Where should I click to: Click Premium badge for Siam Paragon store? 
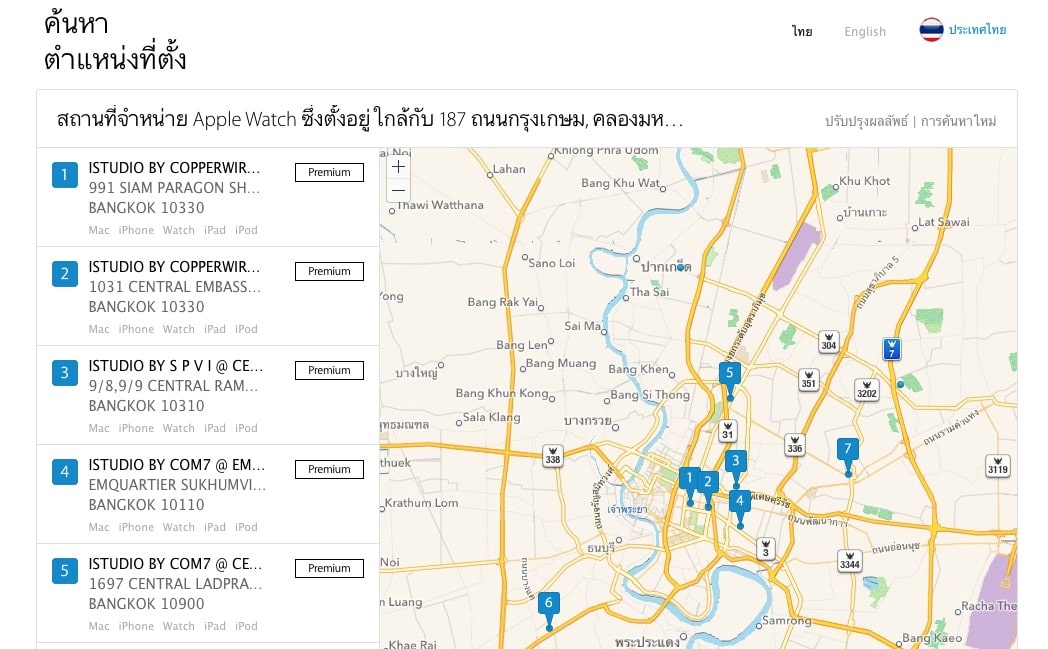click(x=330, y=172)
